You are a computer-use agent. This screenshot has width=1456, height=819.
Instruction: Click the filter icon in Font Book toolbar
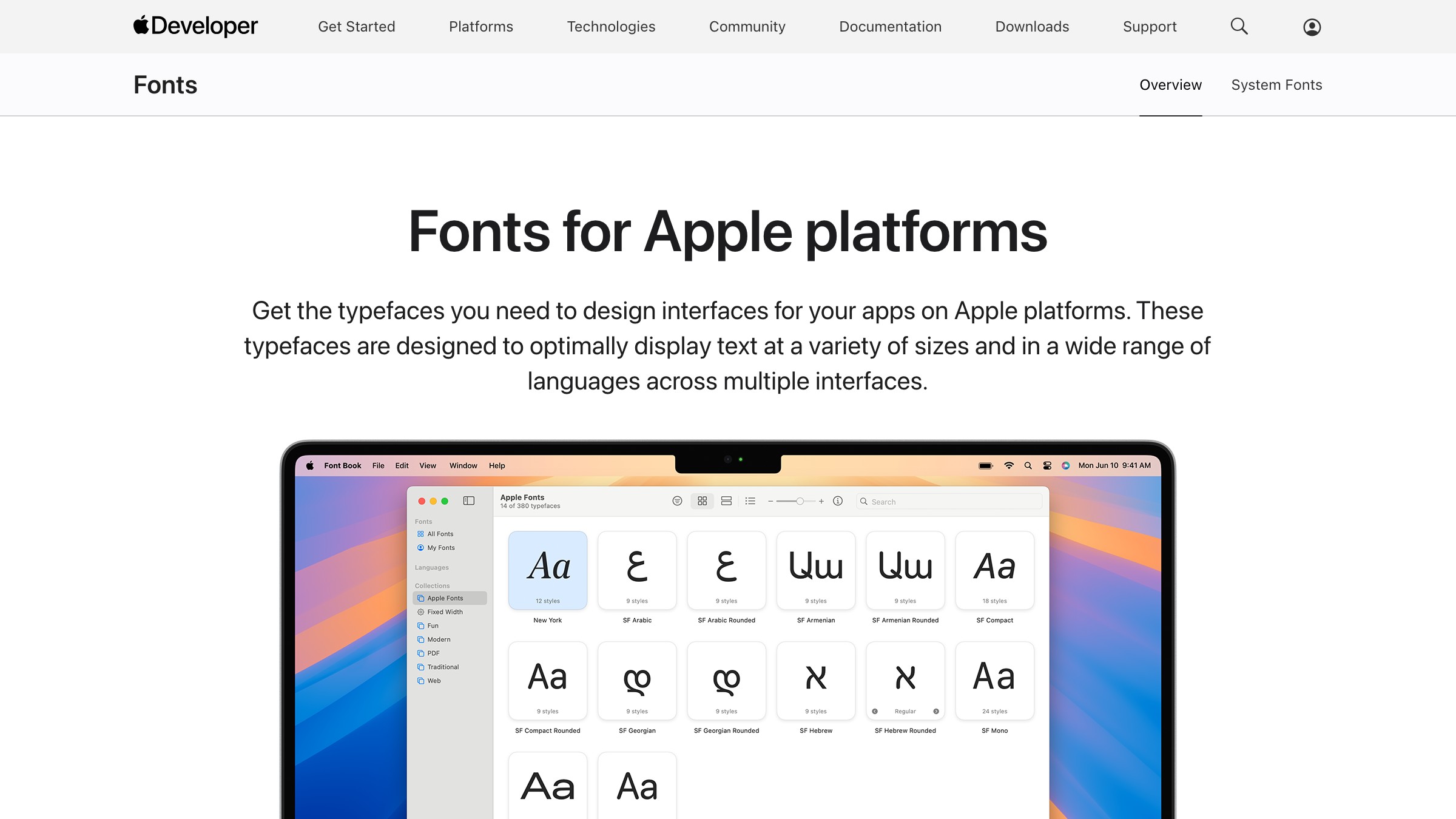click(677, 500)
